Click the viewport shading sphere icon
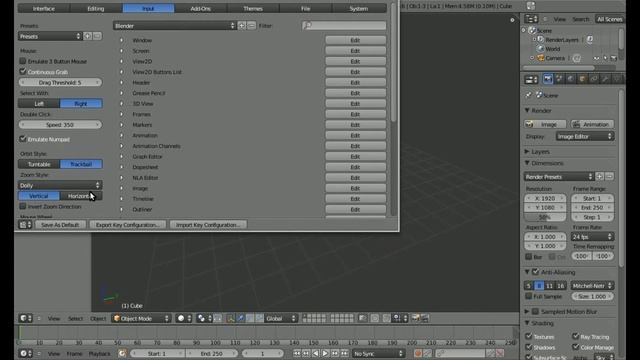 tap(184, 318)
